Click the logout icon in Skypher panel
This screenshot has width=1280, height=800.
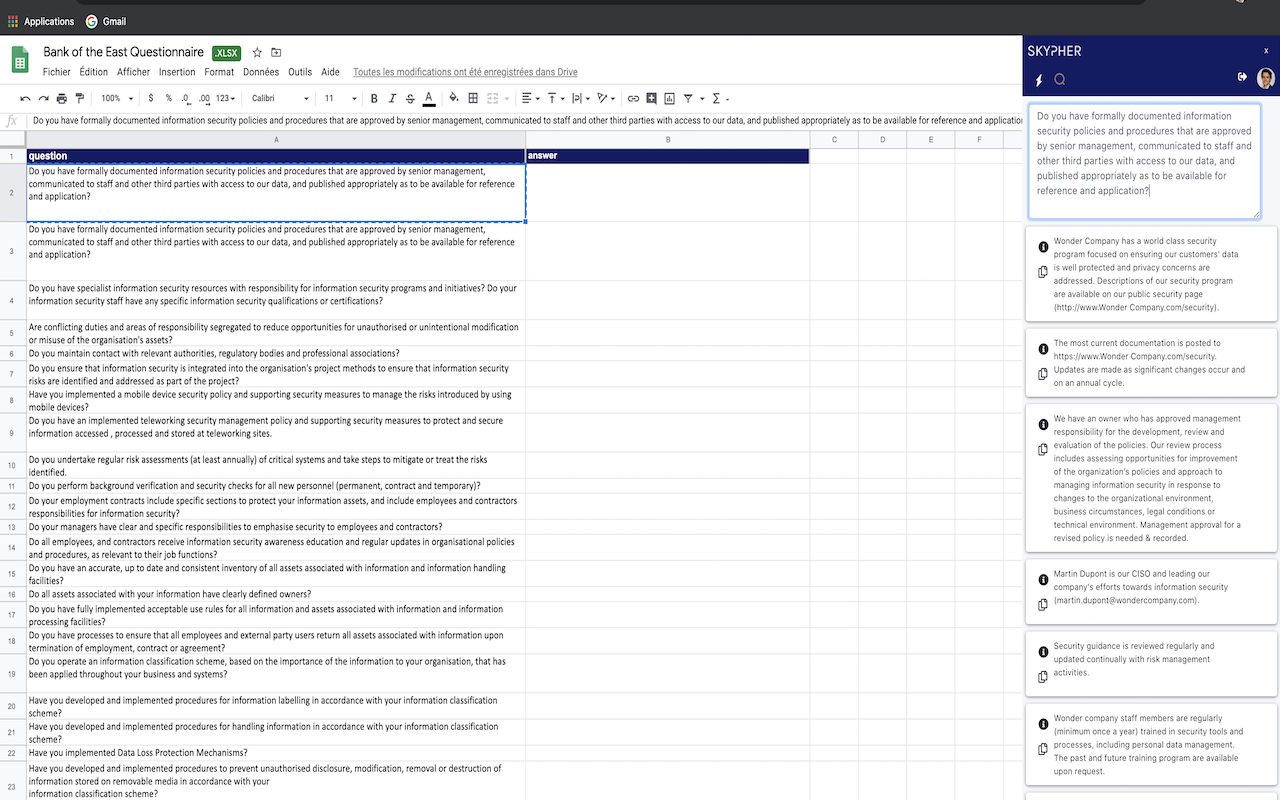point(1242,77)
